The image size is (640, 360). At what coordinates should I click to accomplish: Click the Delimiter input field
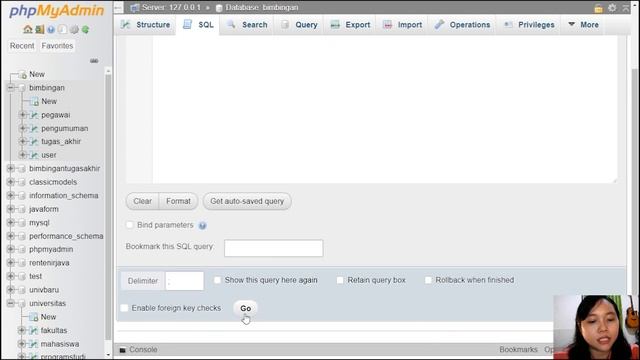[184, 281]
